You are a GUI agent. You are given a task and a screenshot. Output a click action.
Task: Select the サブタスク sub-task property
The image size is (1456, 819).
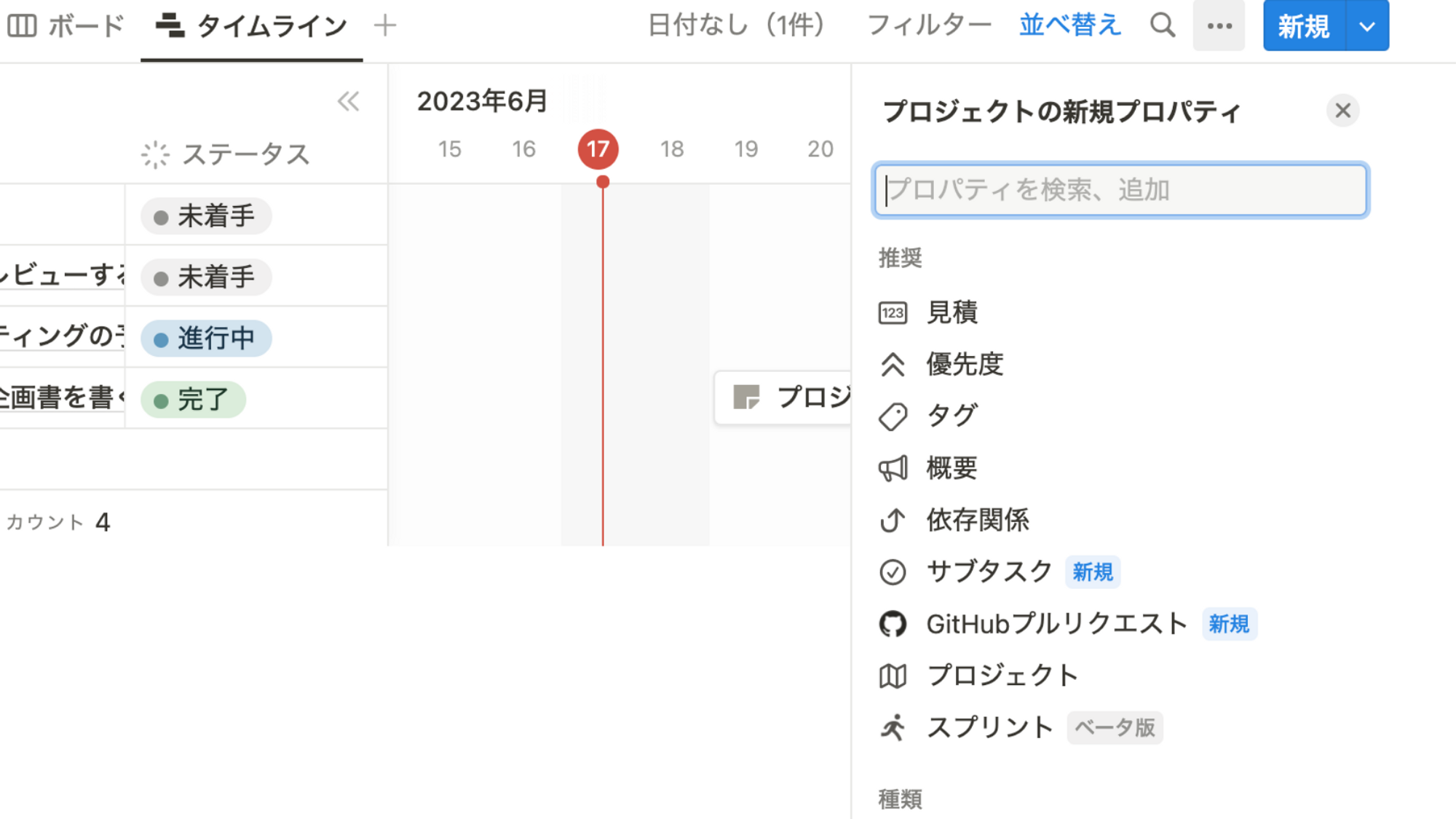pyautogui.click(x=989, y=571)
